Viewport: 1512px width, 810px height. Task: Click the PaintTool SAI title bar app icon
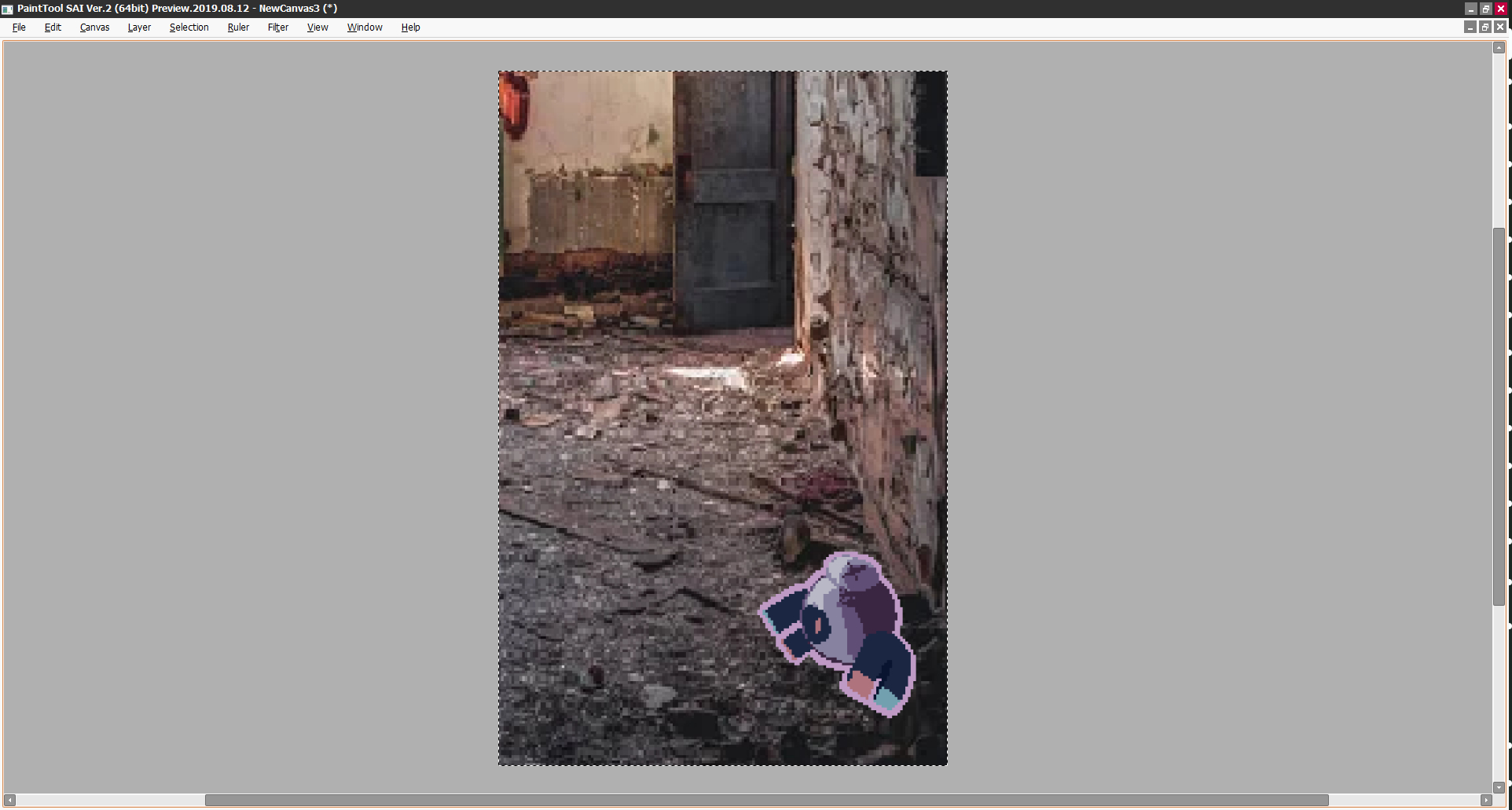coord(8,9)
